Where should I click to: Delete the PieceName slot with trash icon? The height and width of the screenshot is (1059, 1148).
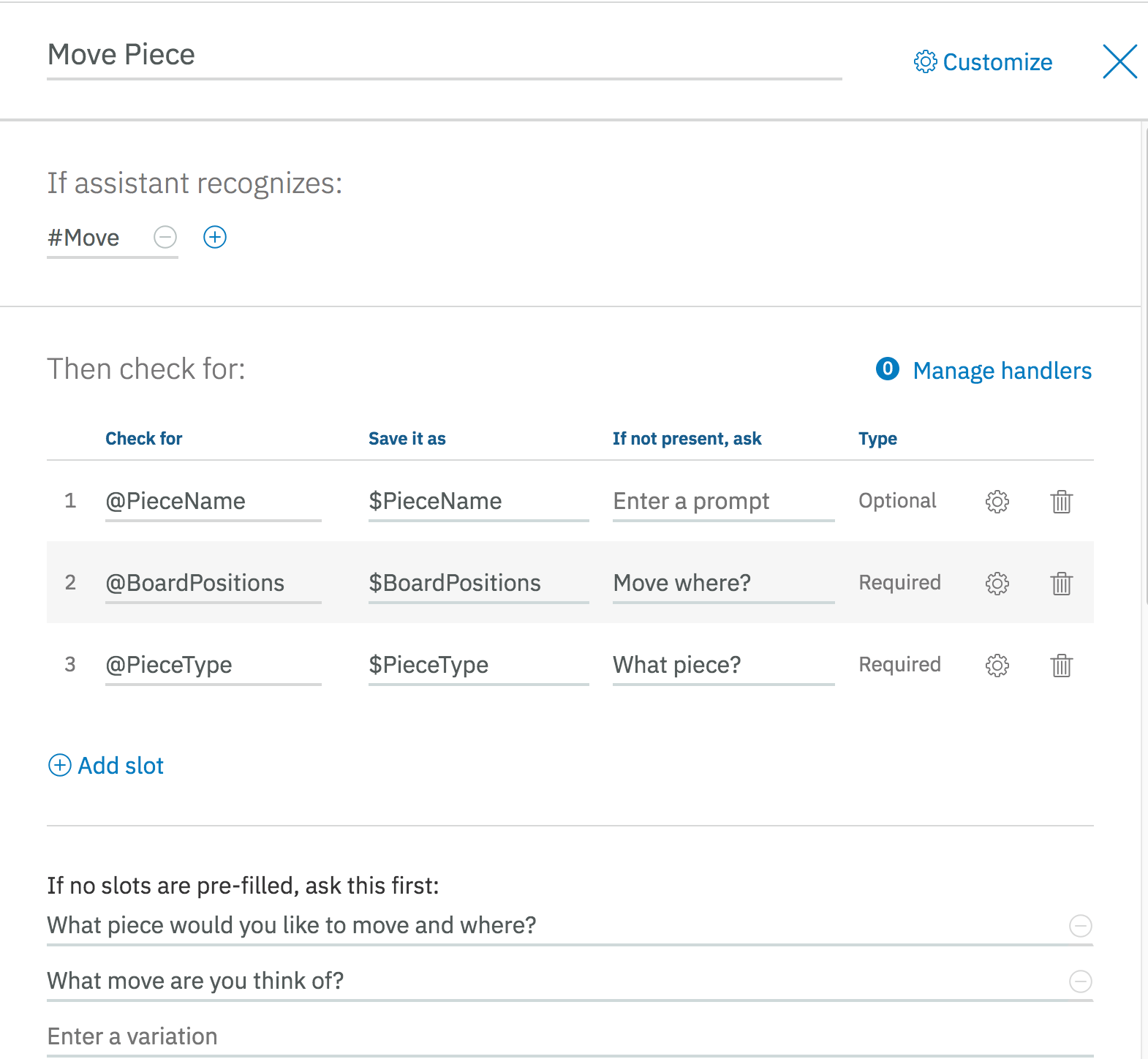pos(1062,502)
